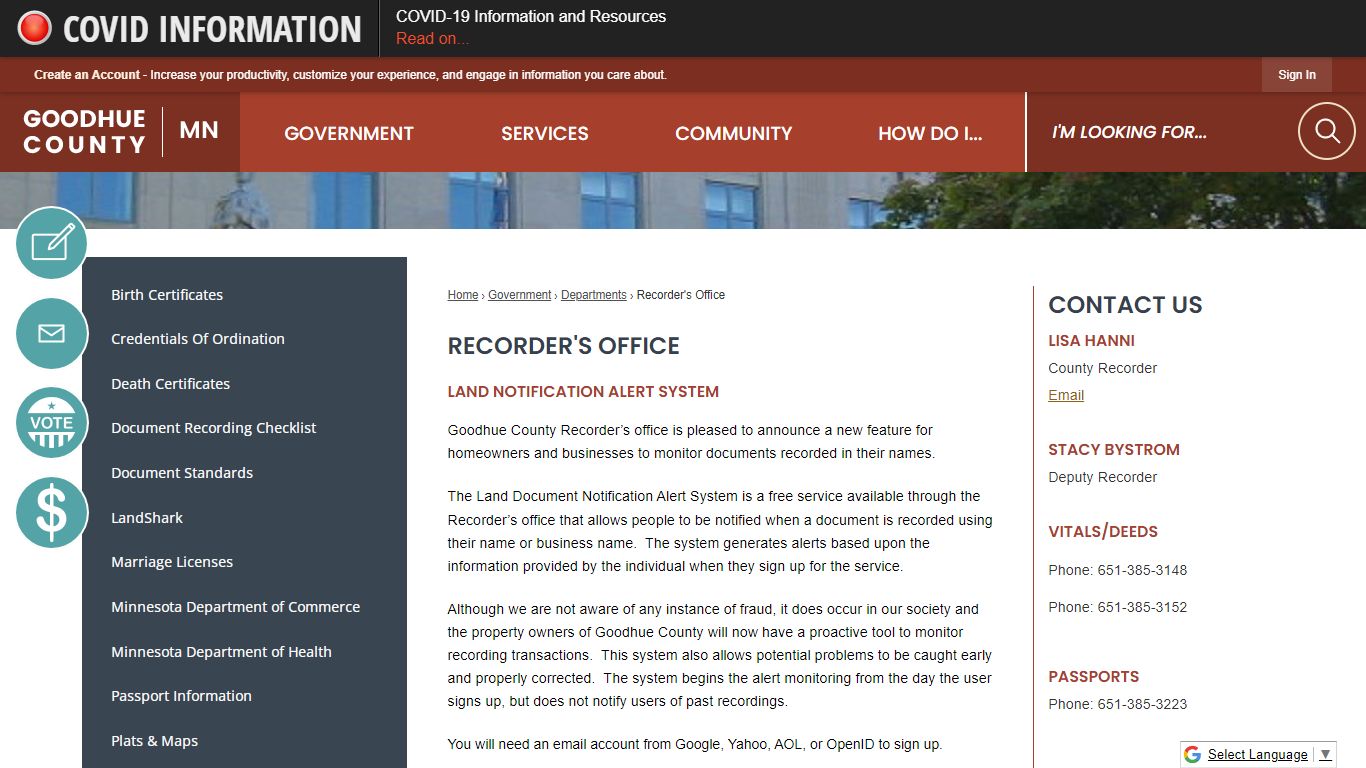Open Birth Certificates in sidebar

point(167,295)
